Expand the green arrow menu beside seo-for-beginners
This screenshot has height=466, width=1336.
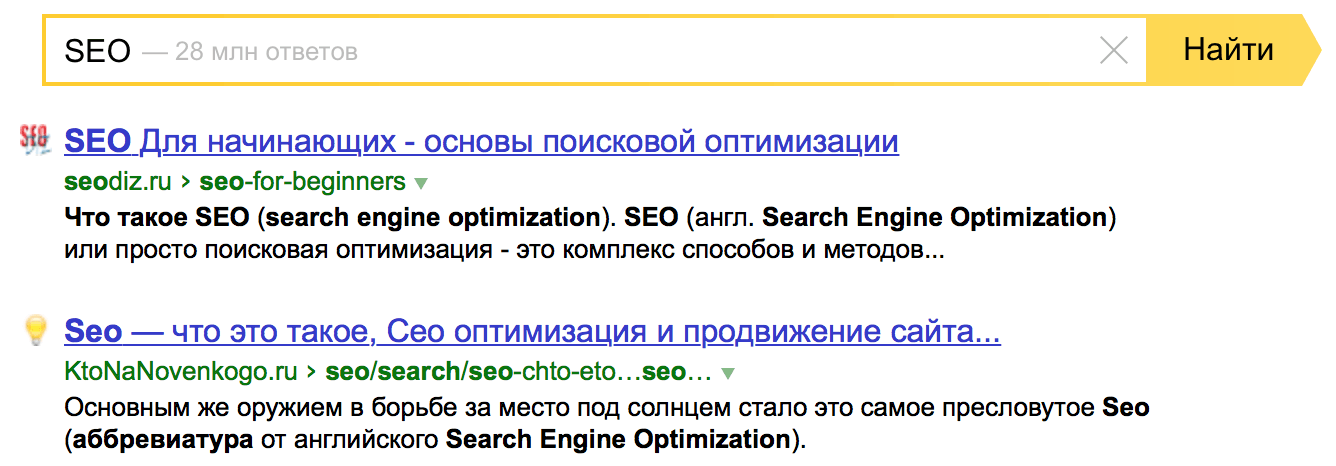pos(421,183)
